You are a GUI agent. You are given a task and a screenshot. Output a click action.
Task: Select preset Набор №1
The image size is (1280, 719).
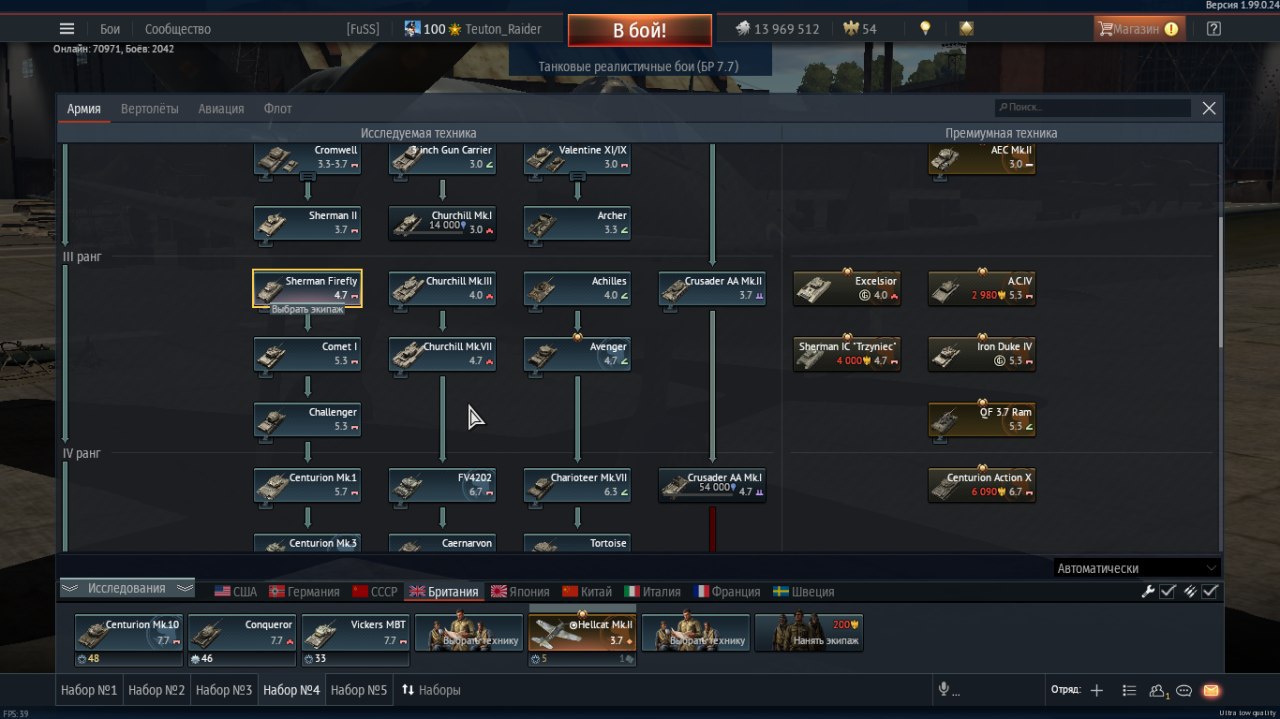[89, 690]
